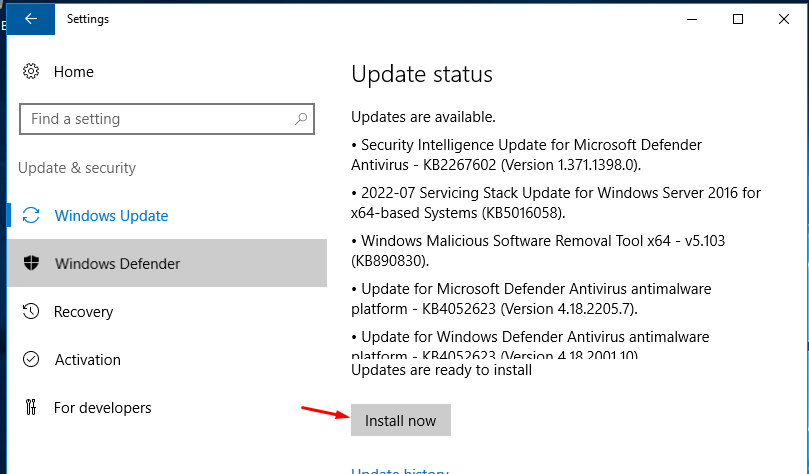
Task: Go to the Home settings page
Action: click(73, 72)
